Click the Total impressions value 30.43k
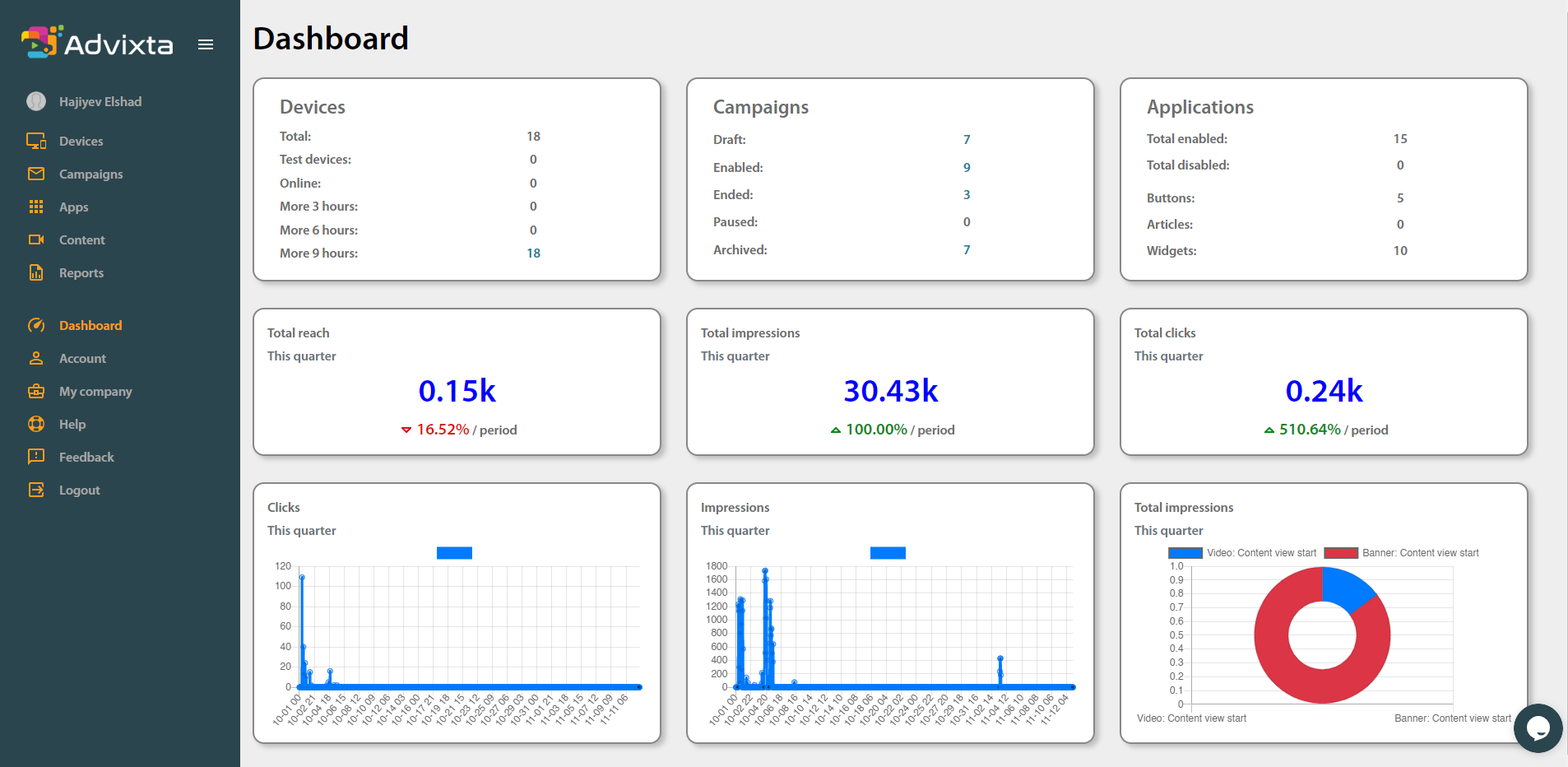 pyautogui.click(x=891, y=391)
